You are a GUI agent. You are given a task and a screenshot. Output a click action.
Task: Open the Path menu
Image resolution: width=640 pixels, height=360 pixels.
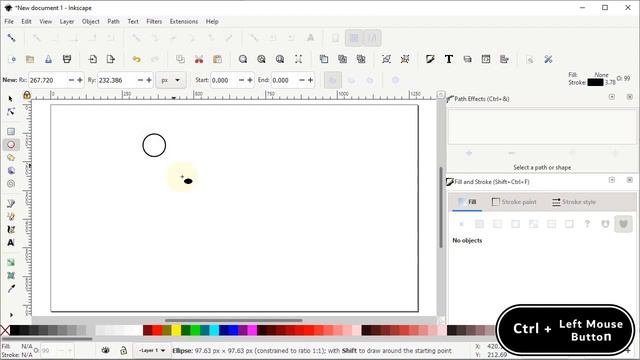113,21
